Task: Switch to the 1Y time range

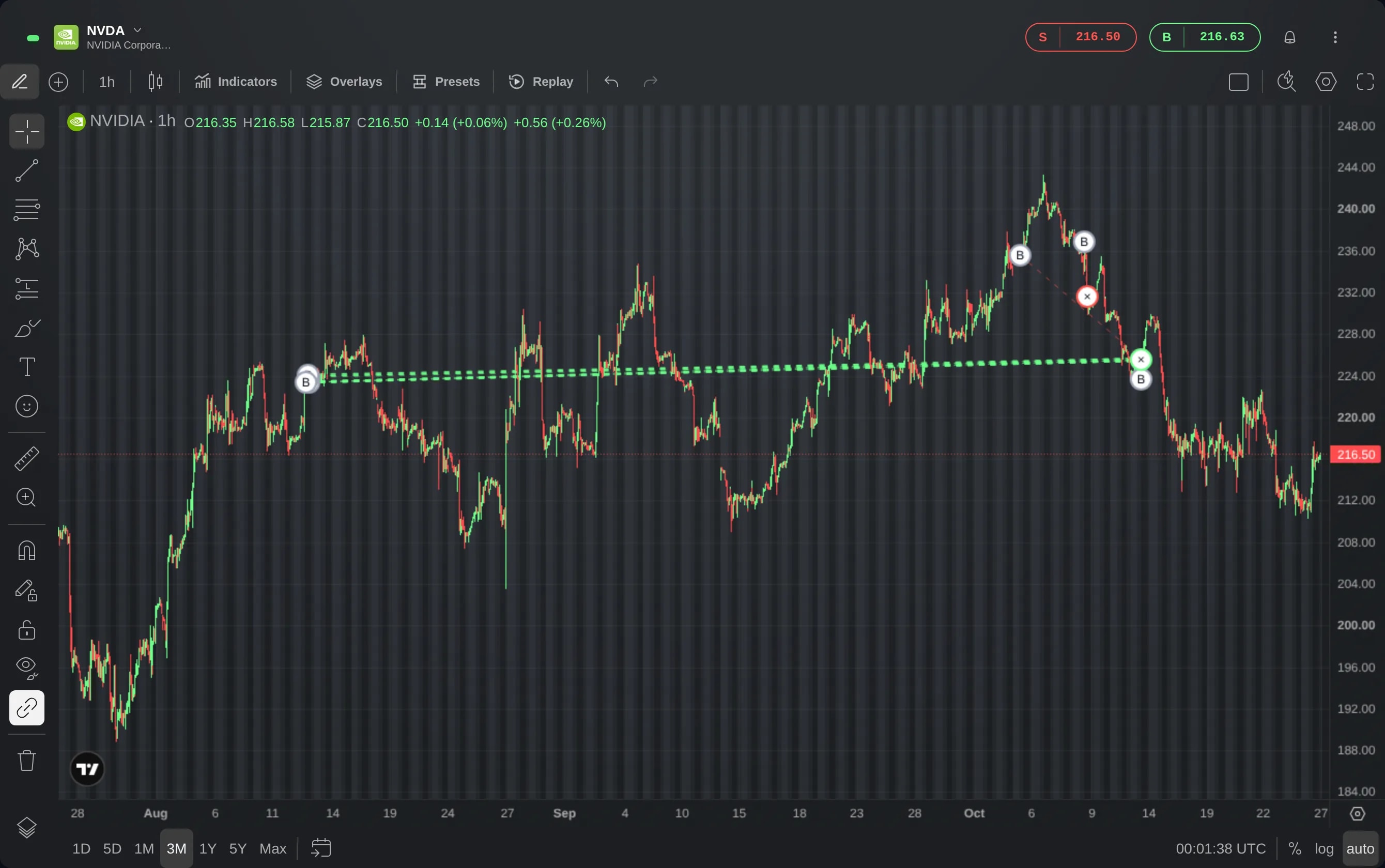Action: tap(207, 848)
